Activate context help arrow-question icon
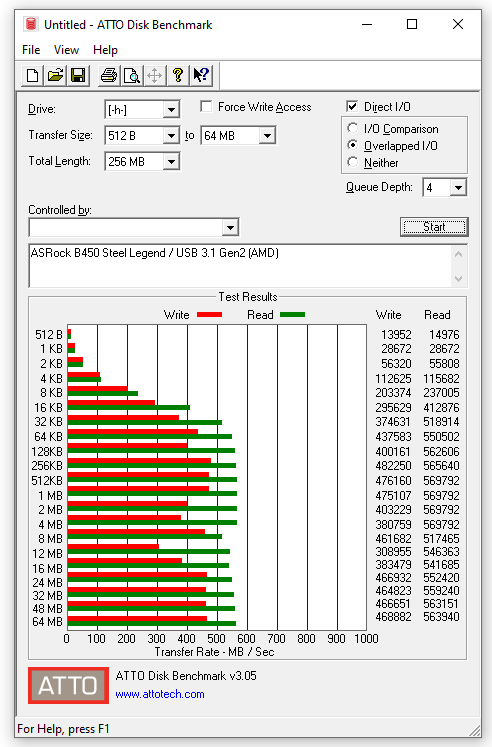The width and height of the screenshot is (492, 747). (201, 75)
